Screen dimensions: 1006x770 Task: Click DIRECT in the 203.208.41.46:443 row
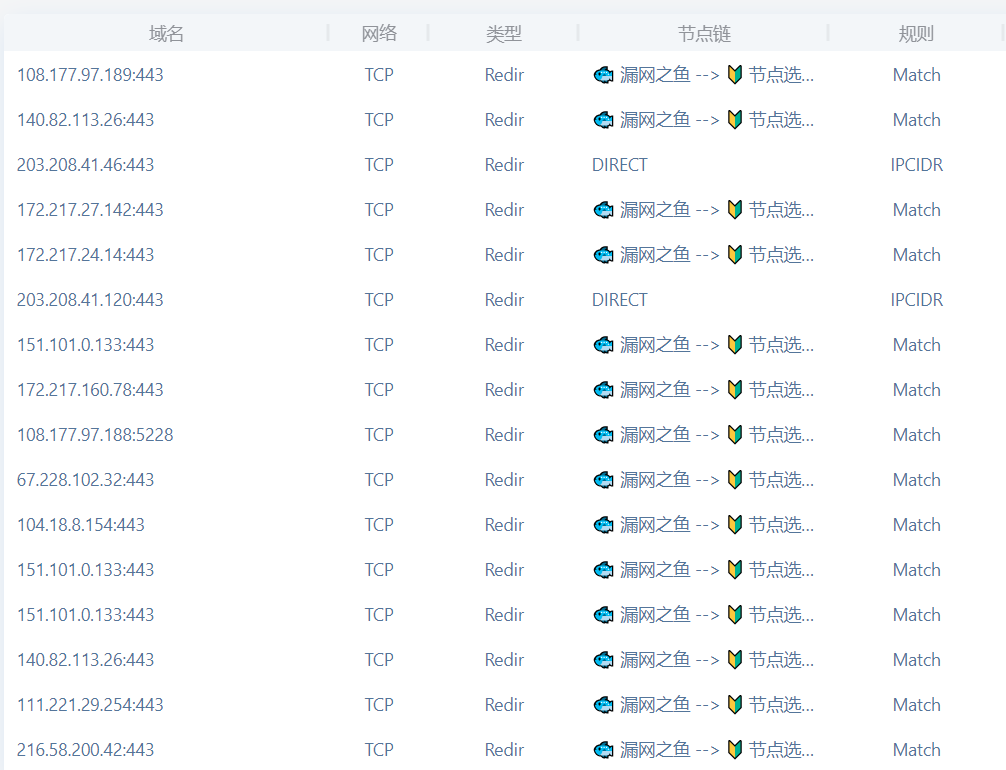pos(620,165)
